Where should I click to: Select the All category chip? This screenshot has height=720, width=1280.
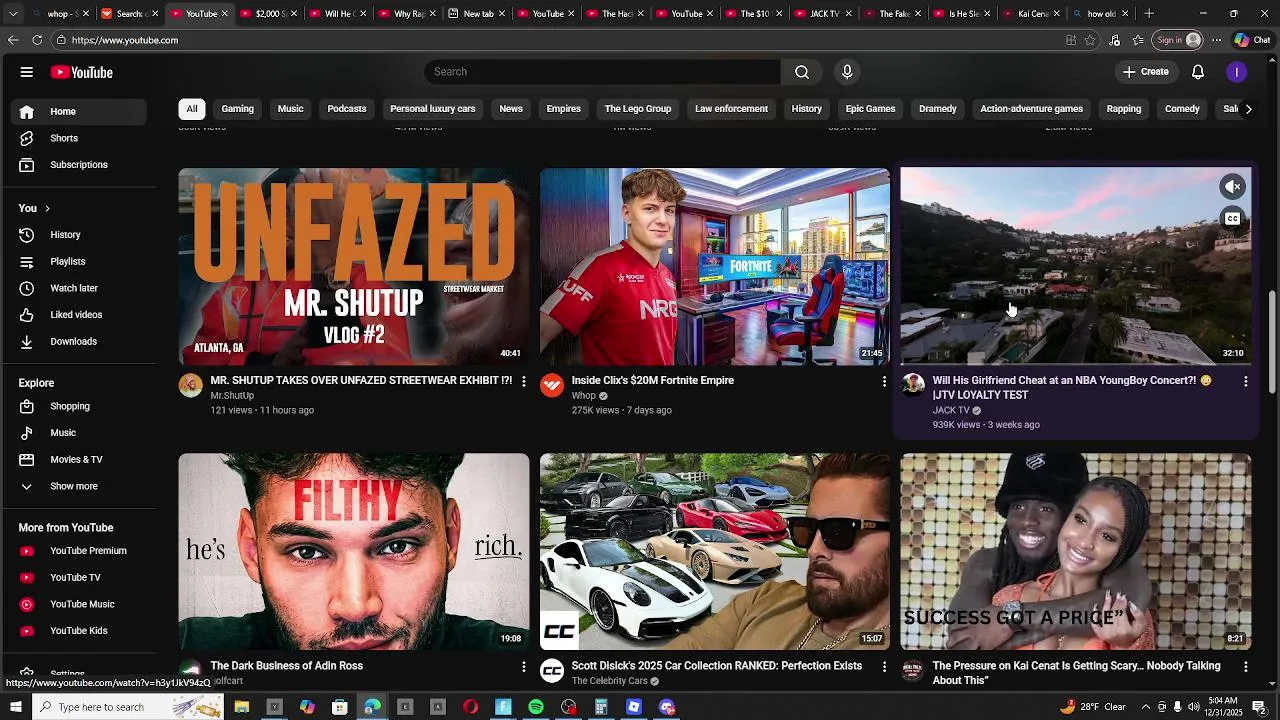(x=192, y=109)
